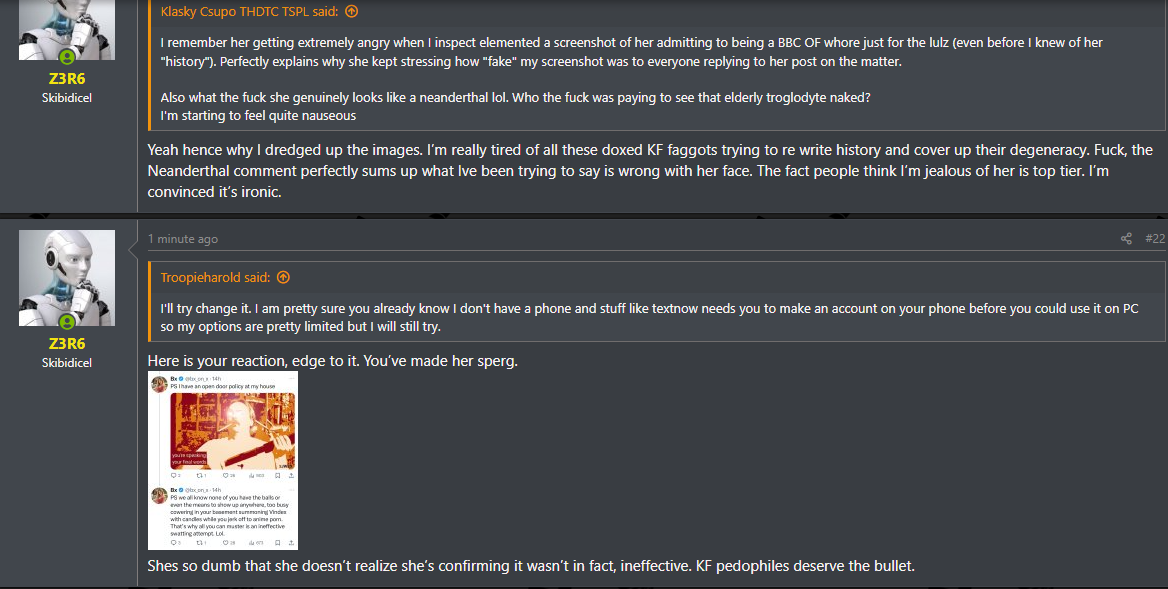View Z3R6 username profile in upper post
Viewport: 1168px width, 589px height.
(67, 78)
